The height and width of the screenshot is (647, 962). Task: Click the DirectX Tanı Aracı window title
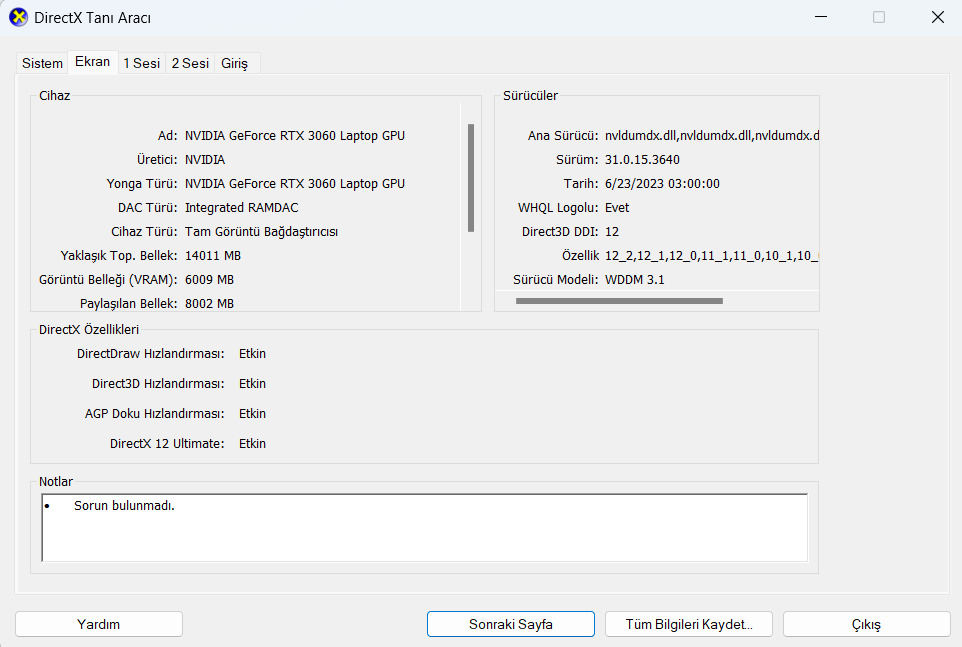click(93, 18)
